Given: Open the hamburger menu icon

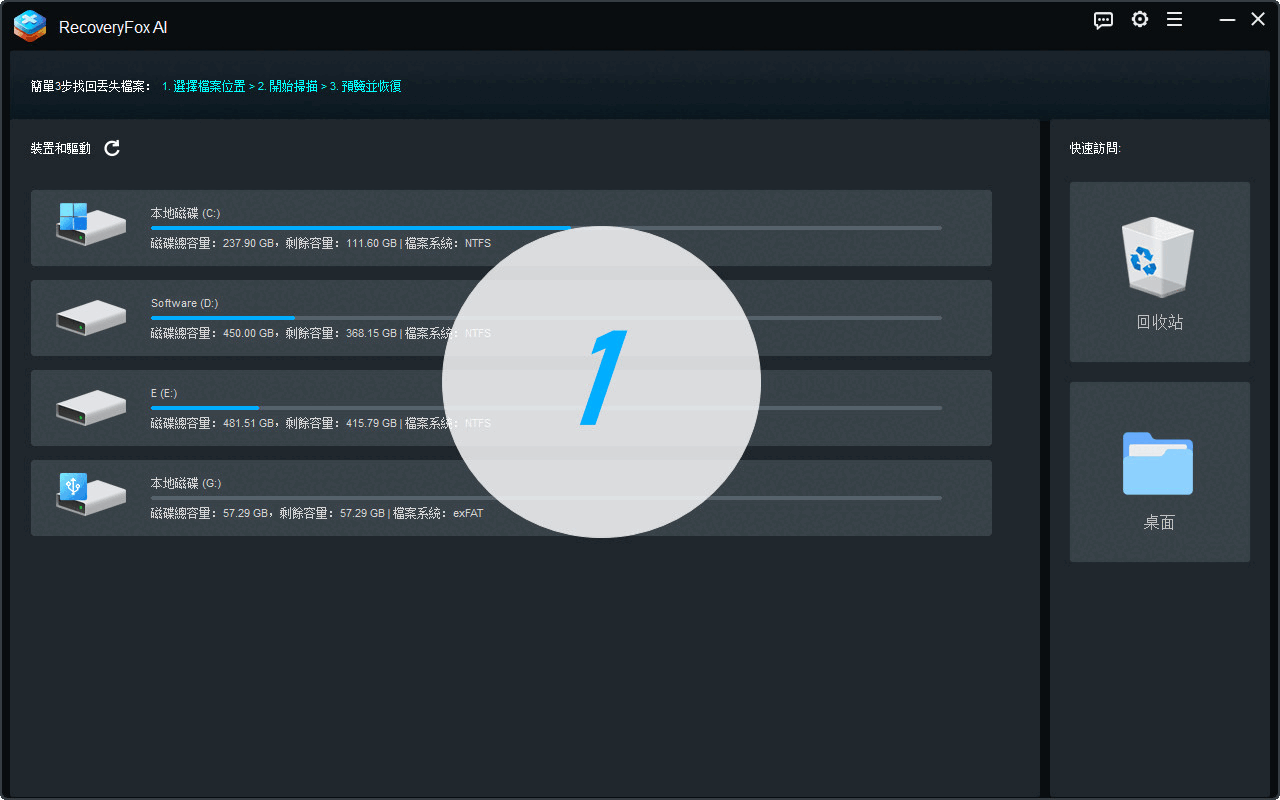Looking at the screenshot, I should (1175, 20).
